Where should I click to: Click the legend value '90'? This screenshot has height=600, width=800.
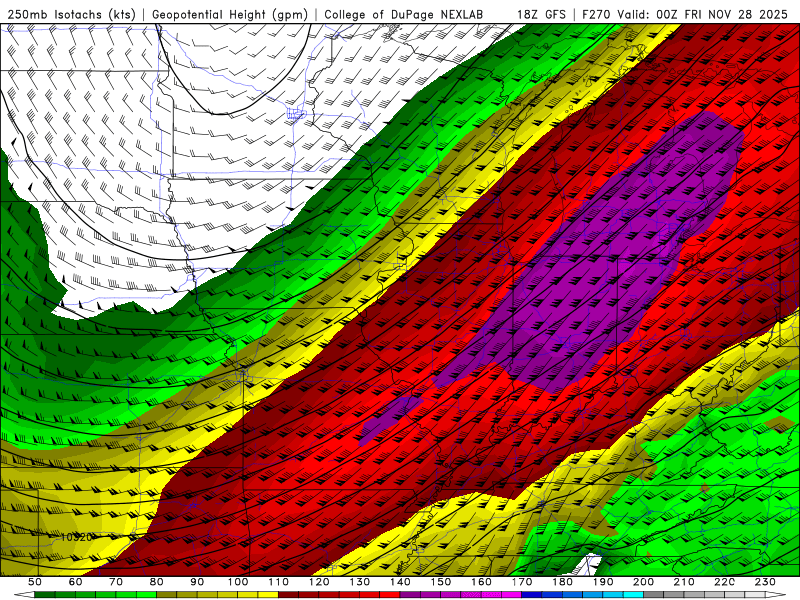pyautogui.click(x=197, y=582)
